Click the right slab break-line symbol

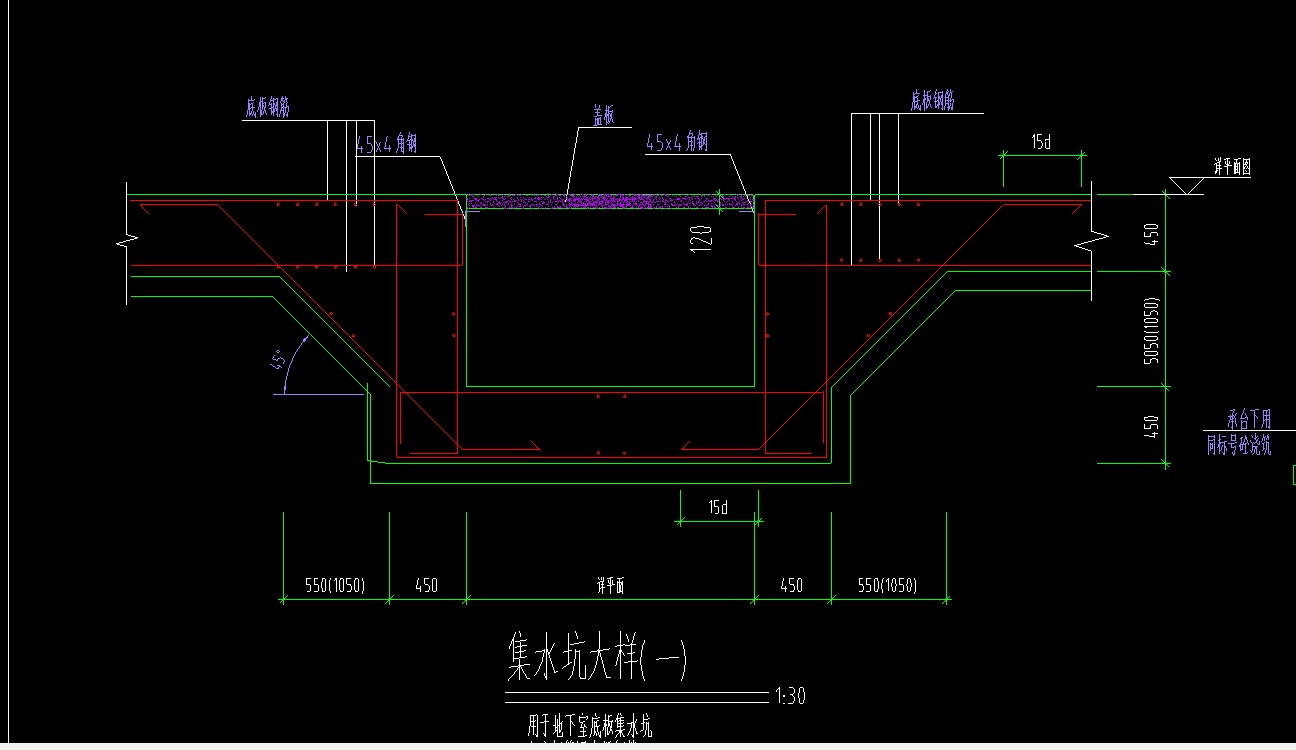point(1091,241)
